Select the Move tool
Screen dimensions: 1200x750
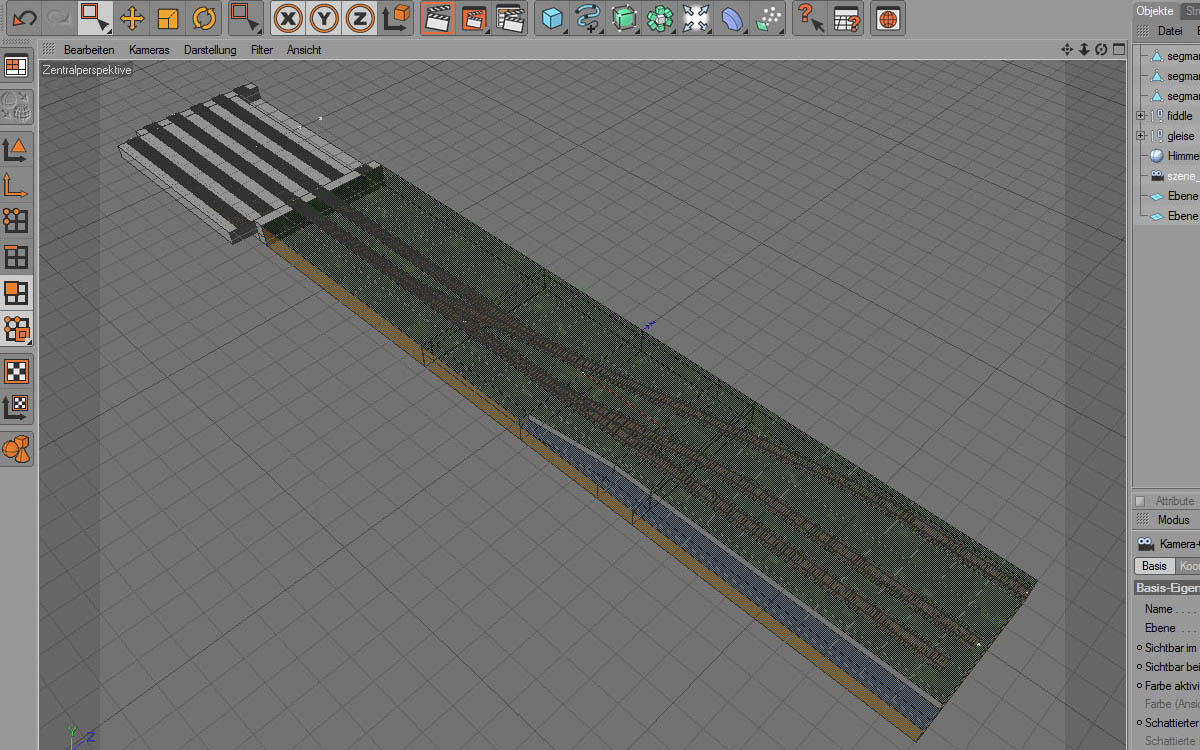132,18
